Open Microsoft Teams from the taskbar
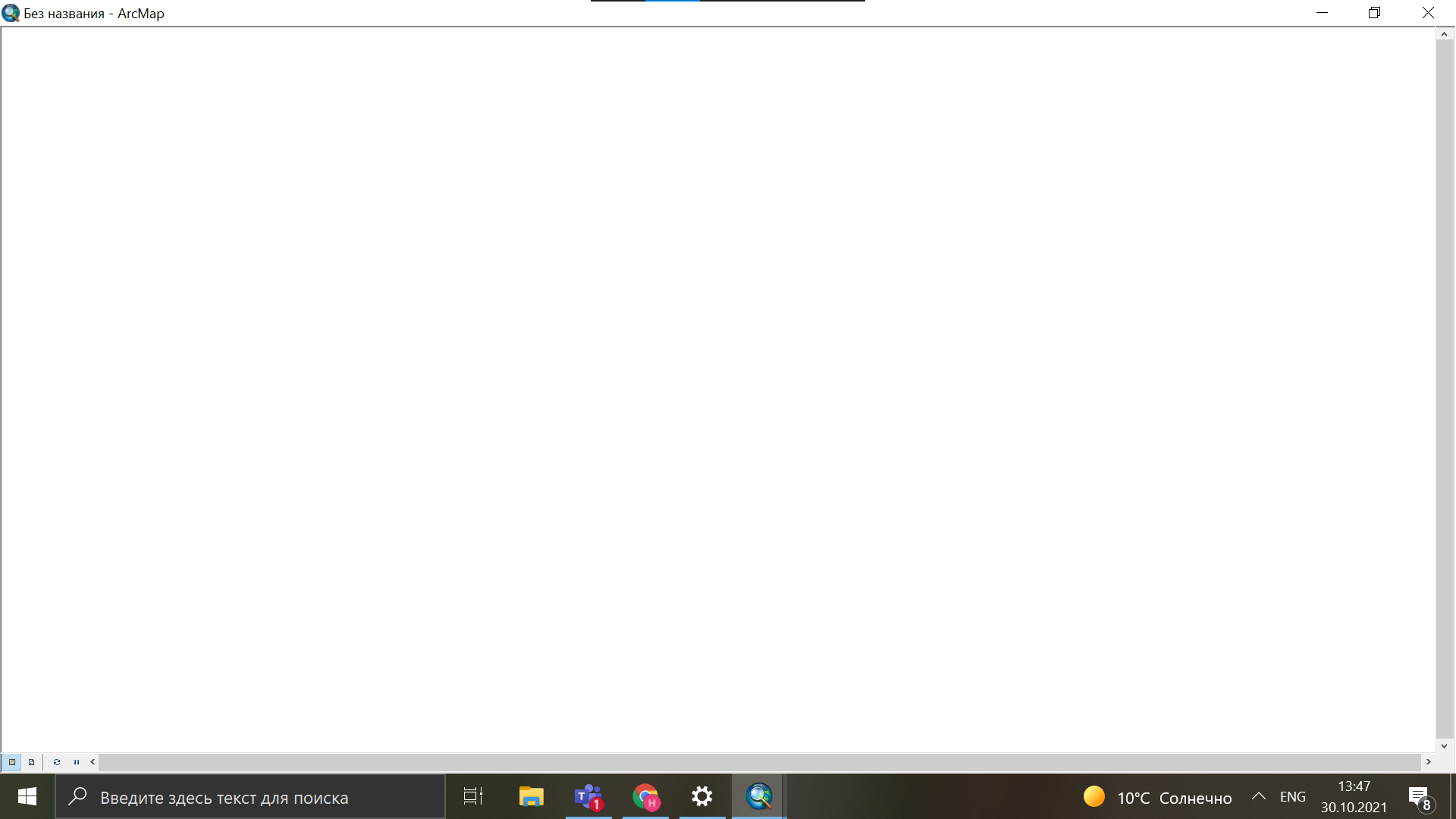Screen dimensions: 1456x819 pyautogui.click(x=588, y=796)
